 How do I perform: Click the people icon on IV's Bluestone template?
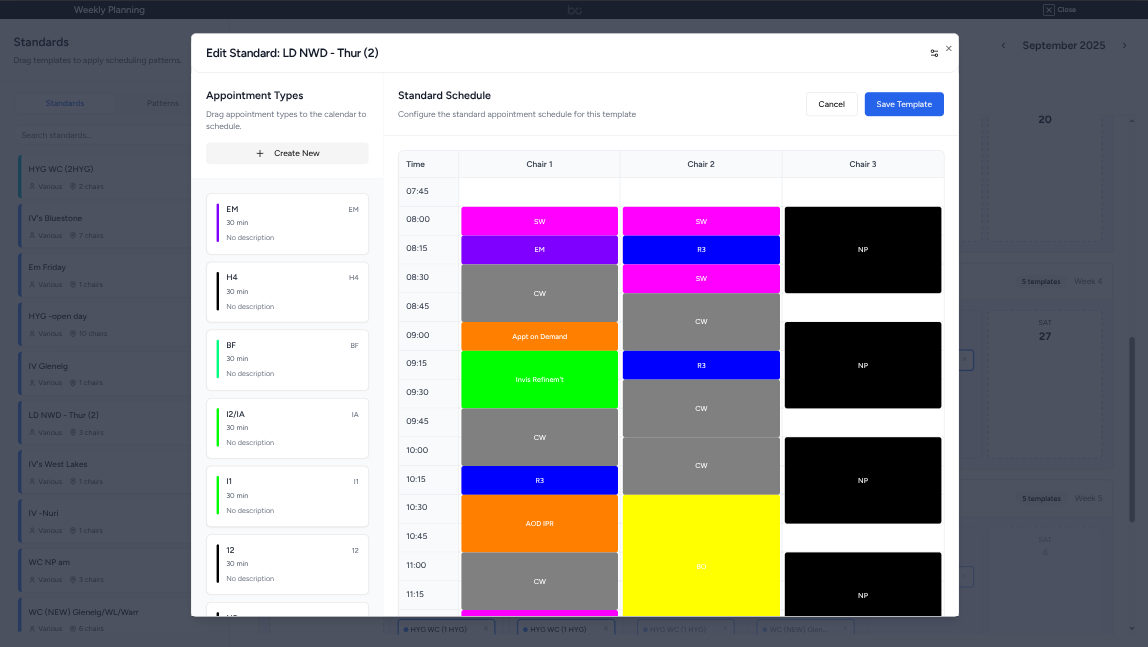(x=32, y=235)
